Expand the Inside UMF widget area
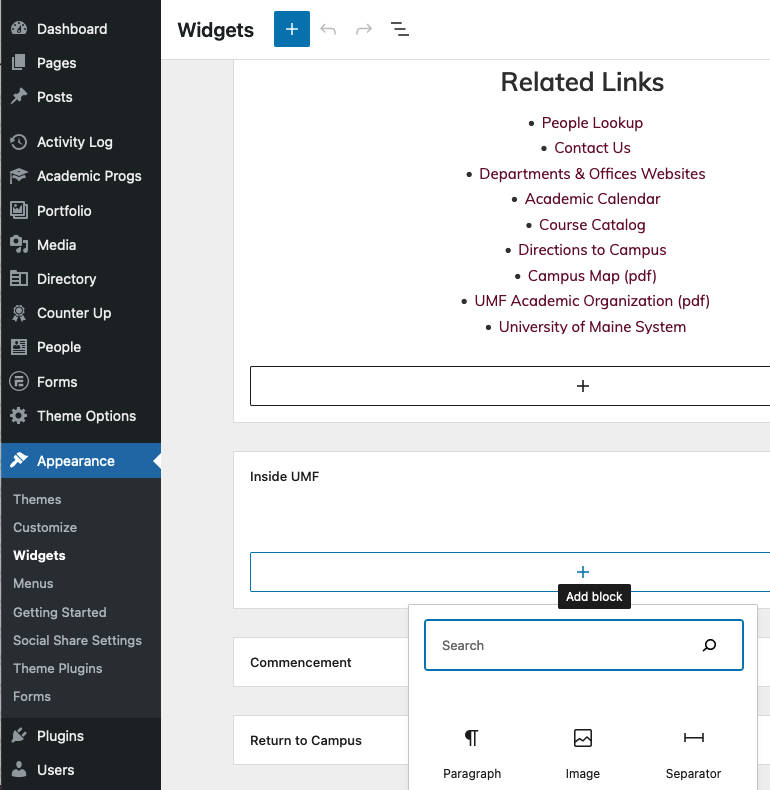770x790 pixels. click(285, 476)
